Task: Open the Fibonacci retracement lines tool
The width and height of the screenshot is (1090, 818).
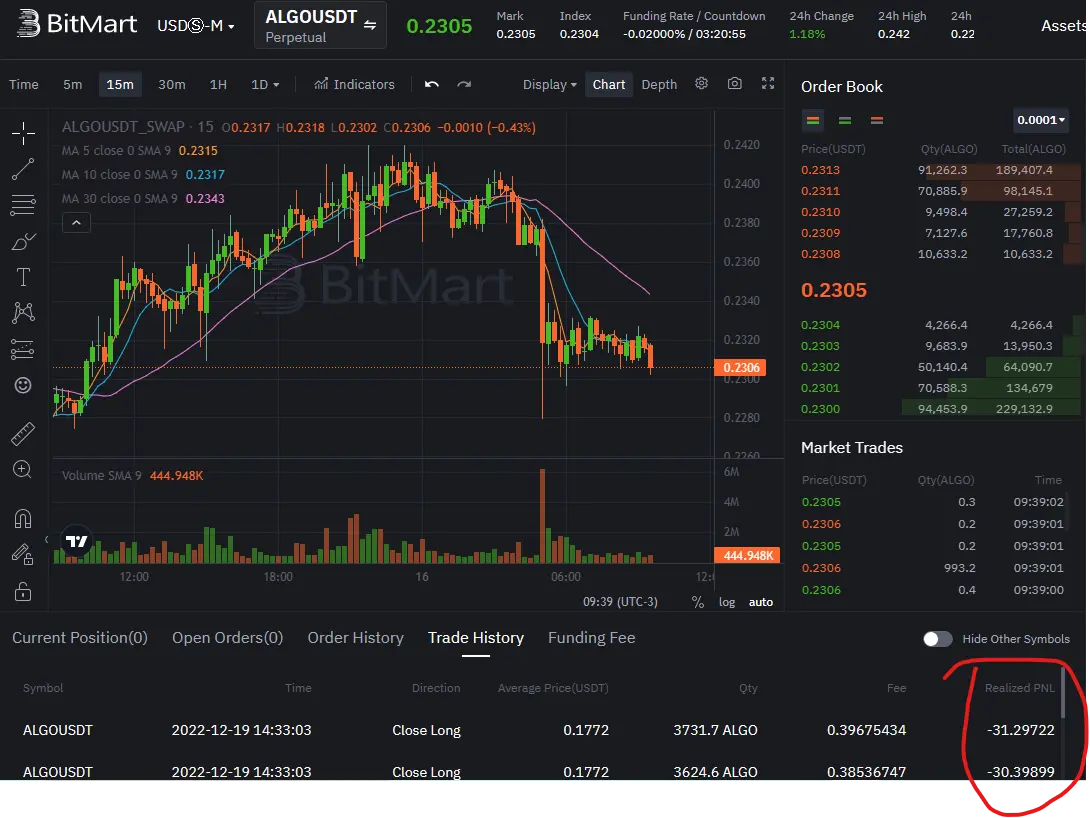Action: (x=23, y=205)
